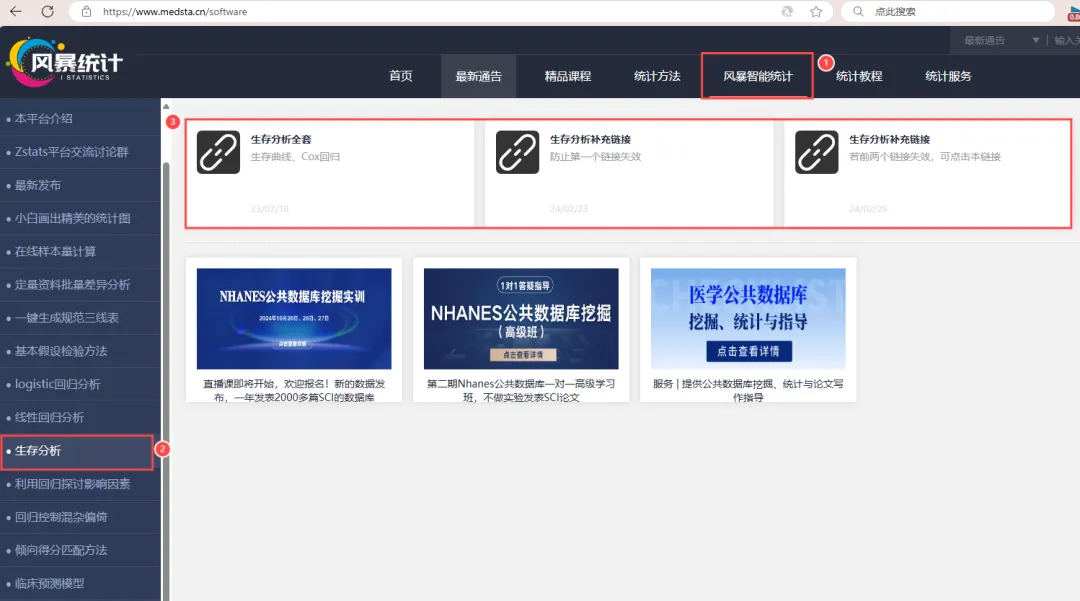Click the search magnifier icon
Image resolution: width=1080 pixels, height=601 pixels.
pos(858,12)
